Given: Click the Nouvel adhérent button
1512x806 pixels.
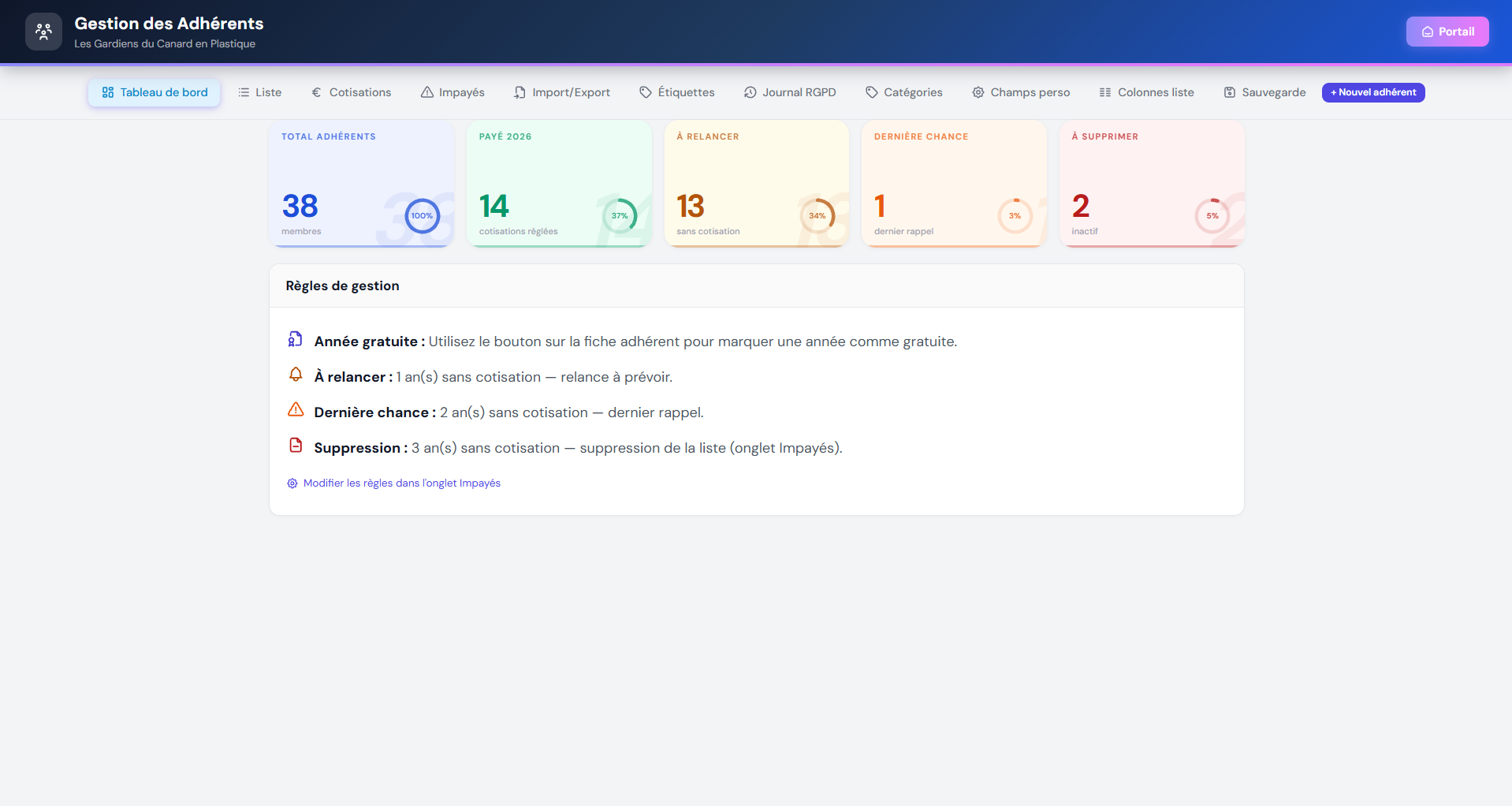Looking at the screenshot, I should pyautogui.click(x=1372, y=92).
